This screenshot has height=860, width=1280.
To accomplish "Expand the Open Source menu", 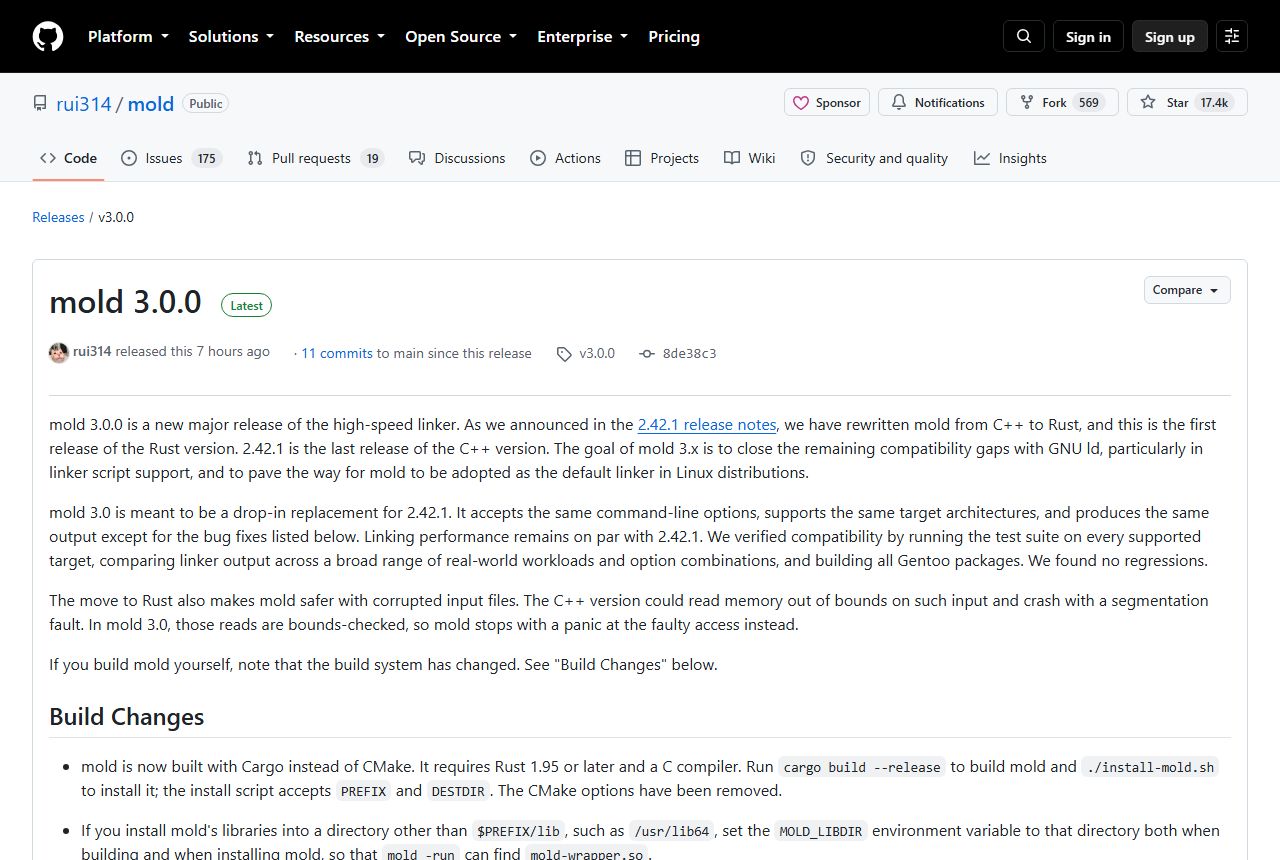I will coord(461,37).
